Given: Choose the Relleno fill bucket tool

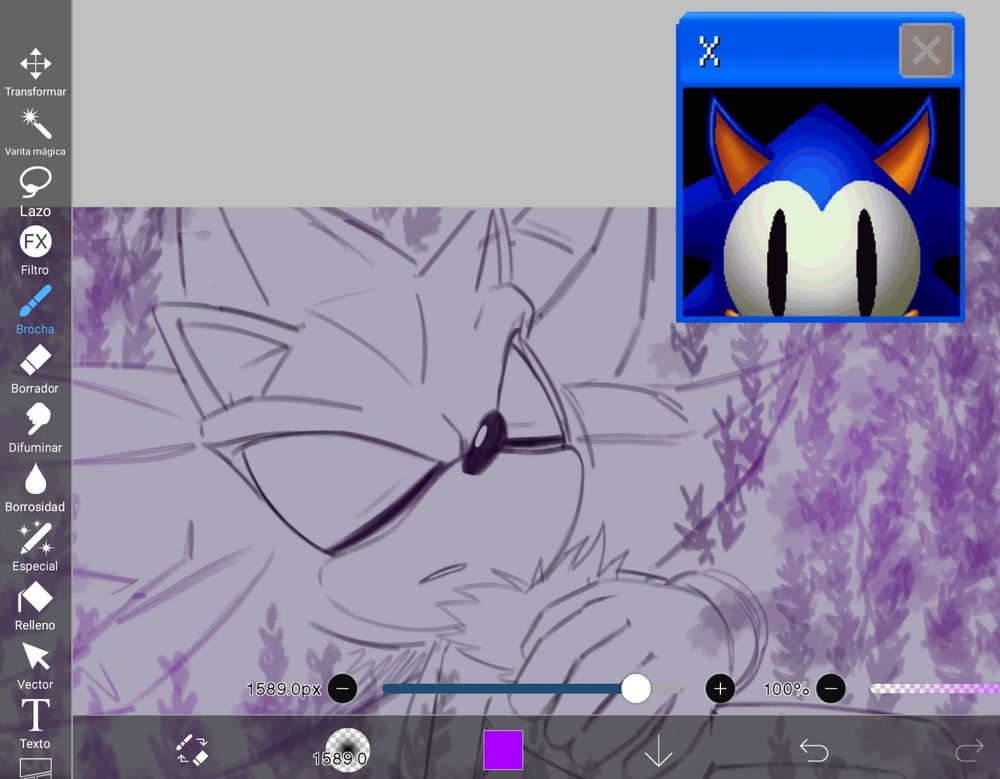Looking at the screenshot, I should pyautogui.click(x=36, y=606).
